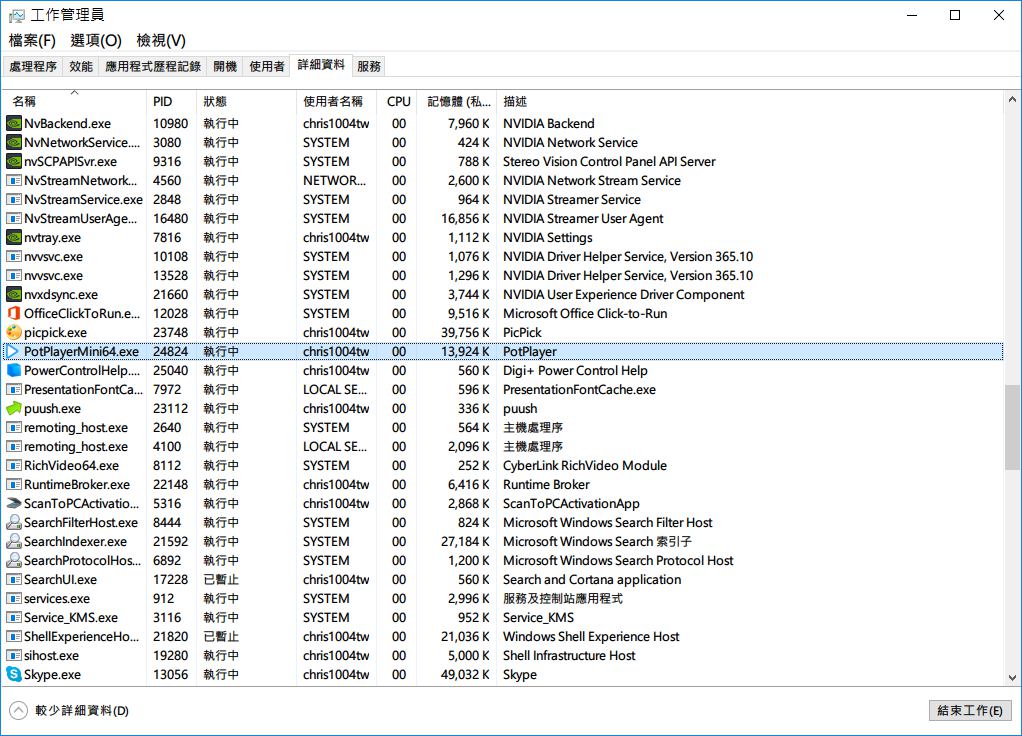
Task: Open the 檔案(F) menu
Action: click(32, 40)
